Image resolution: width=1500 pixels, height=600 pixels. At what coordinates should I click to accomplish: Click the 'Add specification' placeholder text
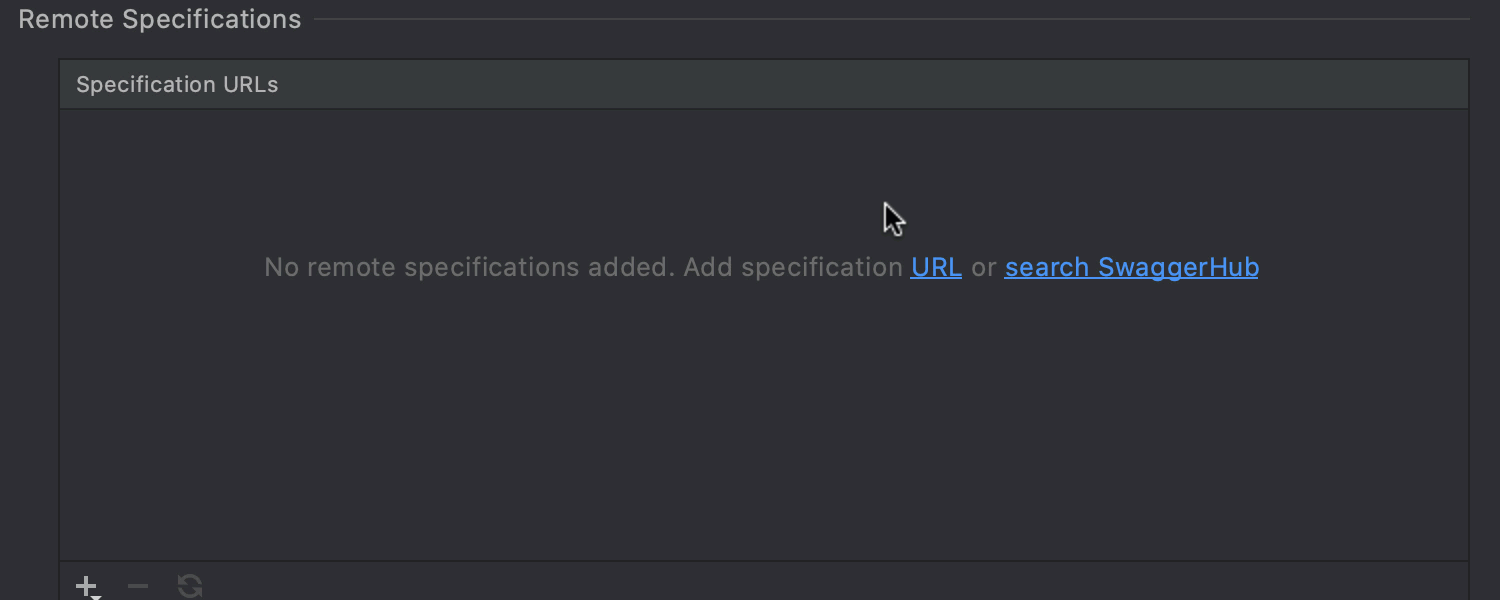(793, 267)
